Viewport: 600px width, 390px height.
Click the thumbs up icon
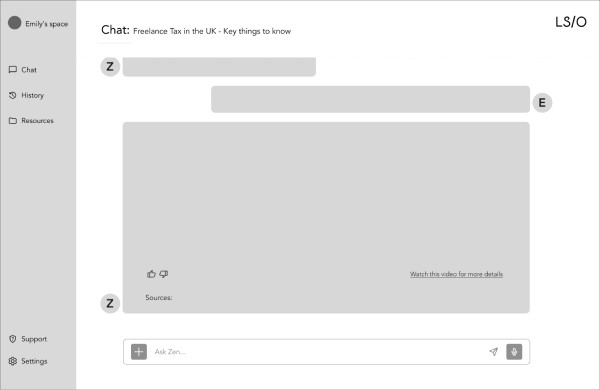pos(151,274)
